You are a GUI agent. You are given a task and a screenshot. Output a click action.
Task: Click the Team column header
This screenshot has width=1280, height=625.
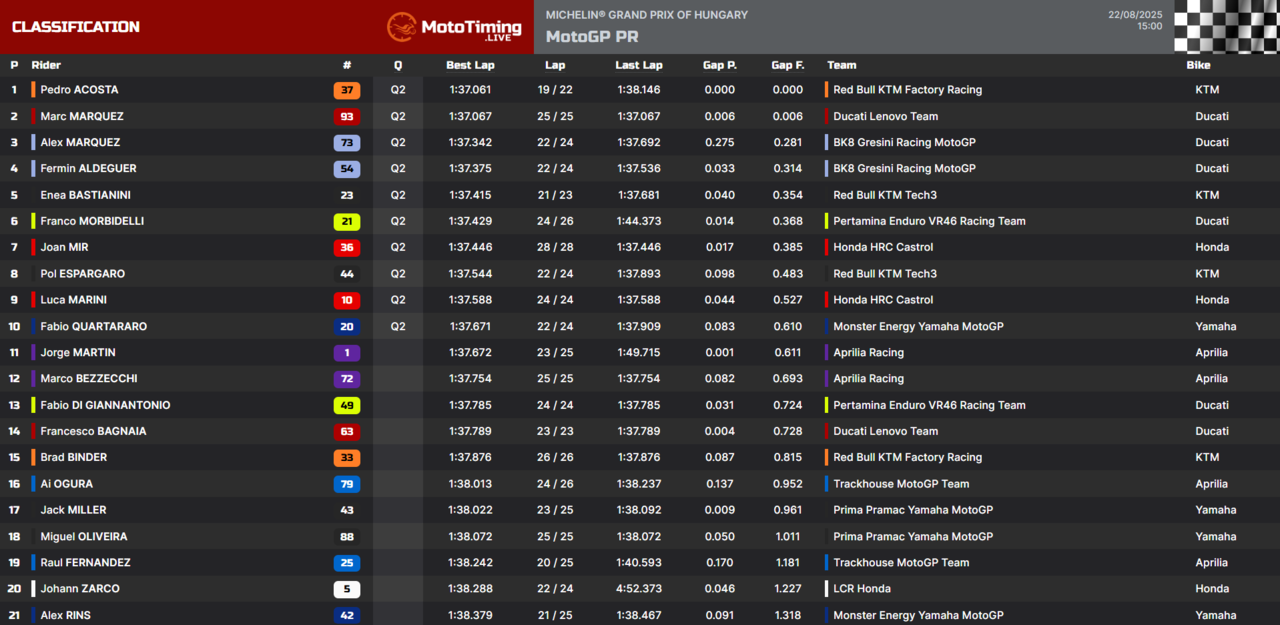tap(842, 65)
